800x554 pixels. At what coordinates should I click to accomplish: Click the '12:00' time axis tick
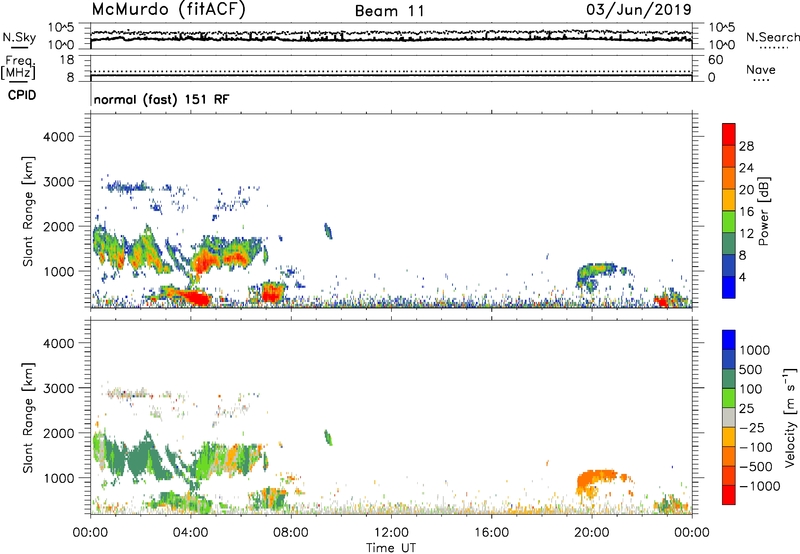(391, 533)
